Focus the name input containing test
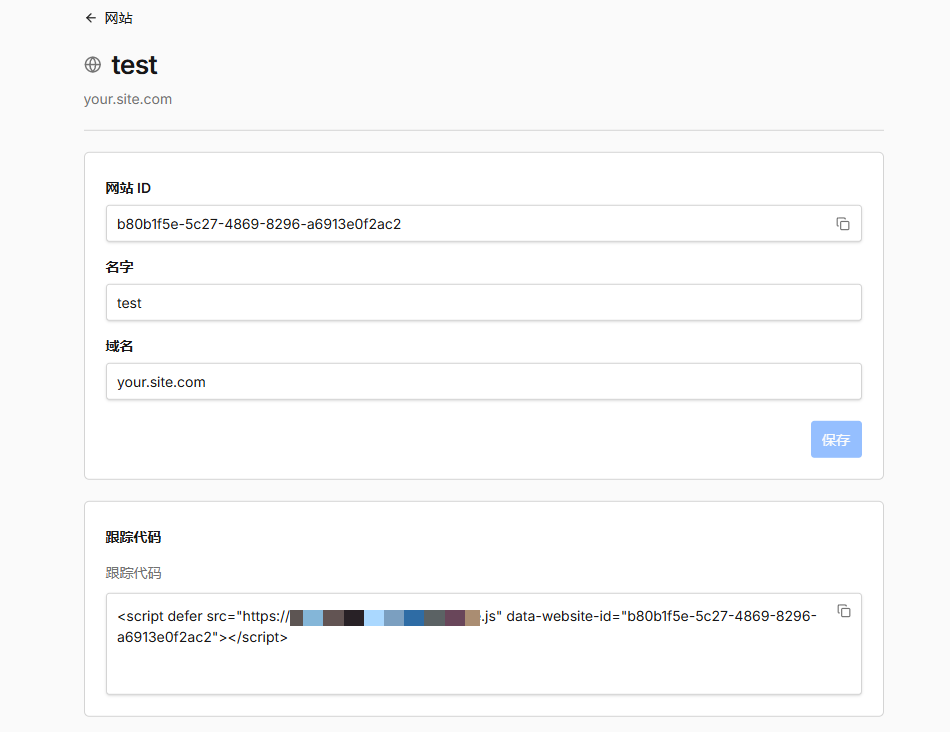Viewport: 950px width, 732px height. click(x=483, y=302)
